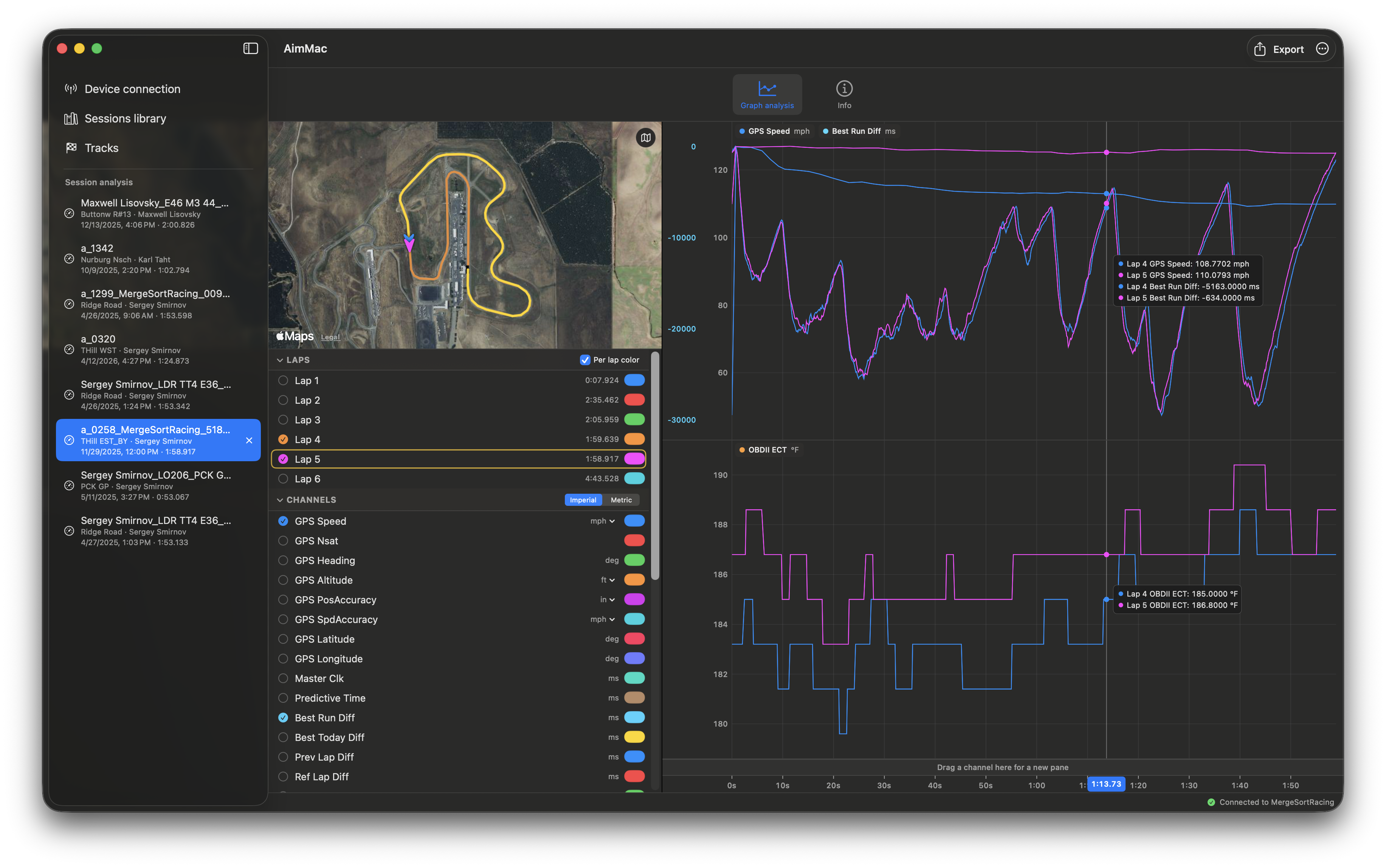Screen dimensions: 1386x868
Task: Click 'Drag a channel here for a new pane'
Action: point(1002,767)
